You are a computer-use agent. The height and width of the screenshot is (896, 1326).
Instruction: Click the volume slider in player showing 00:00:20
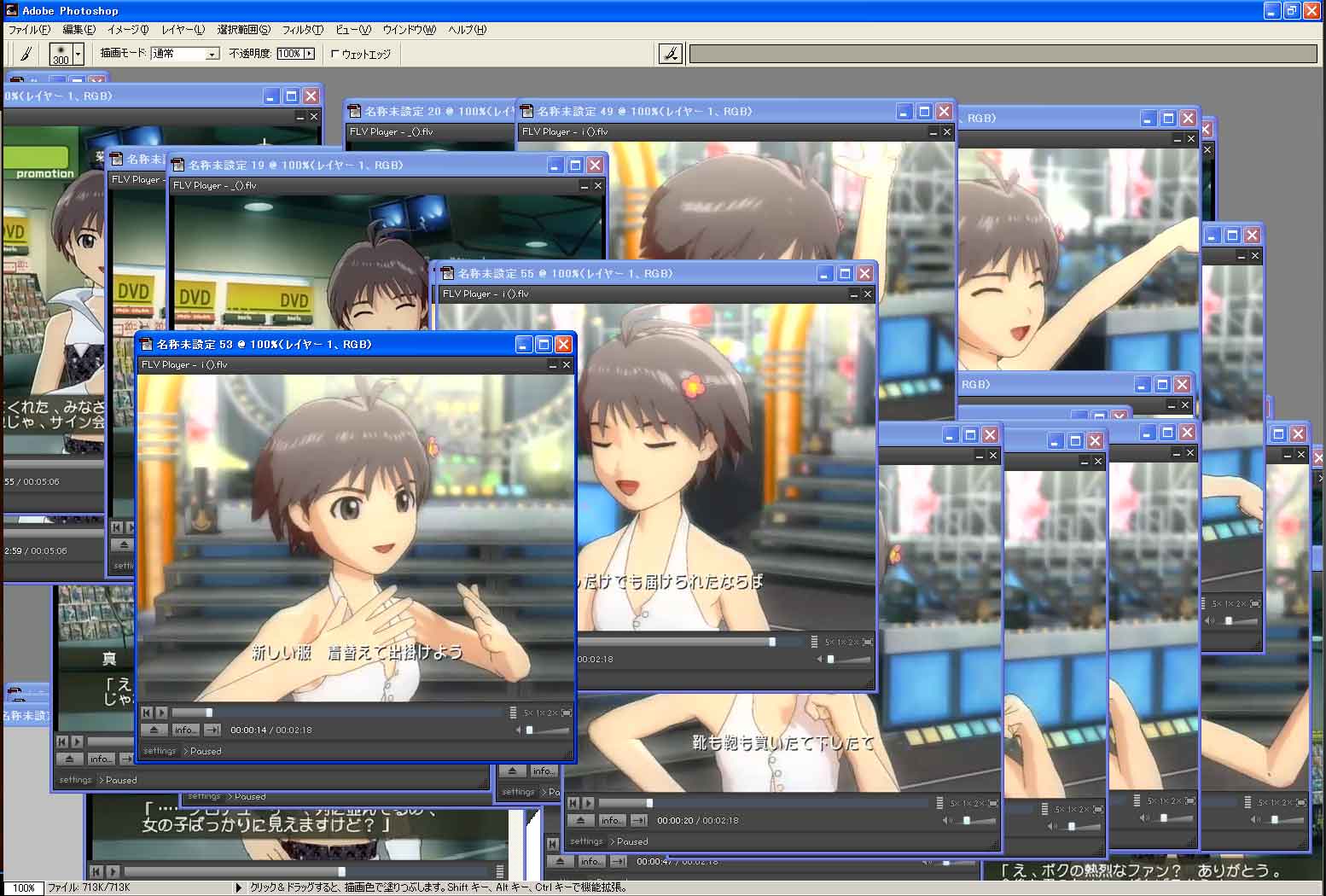pos(975,821)
